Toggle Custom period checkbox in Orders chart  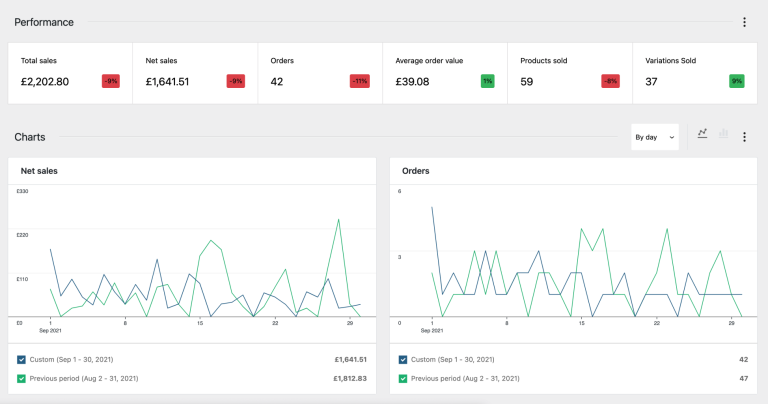point(403,359)
